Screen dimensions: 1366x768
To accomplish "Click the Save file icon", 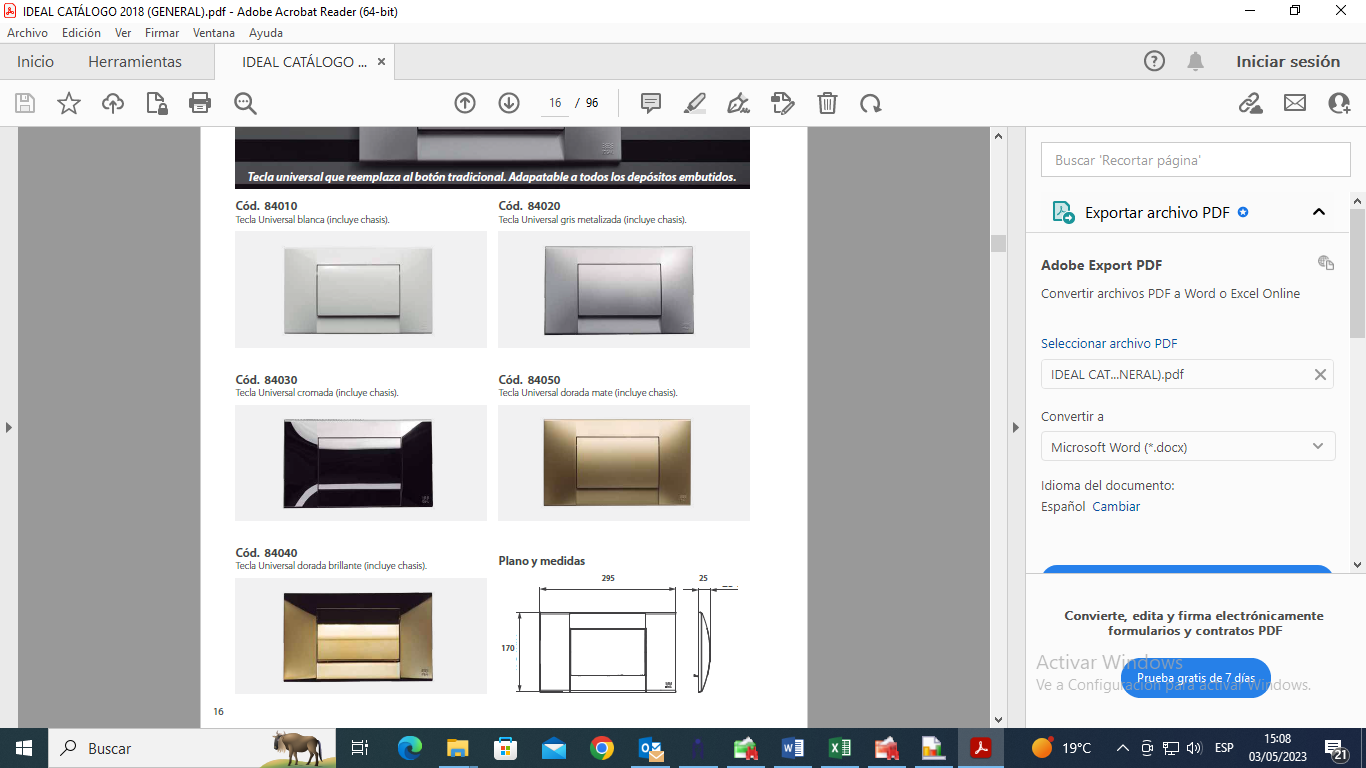I will pos(25,103).
